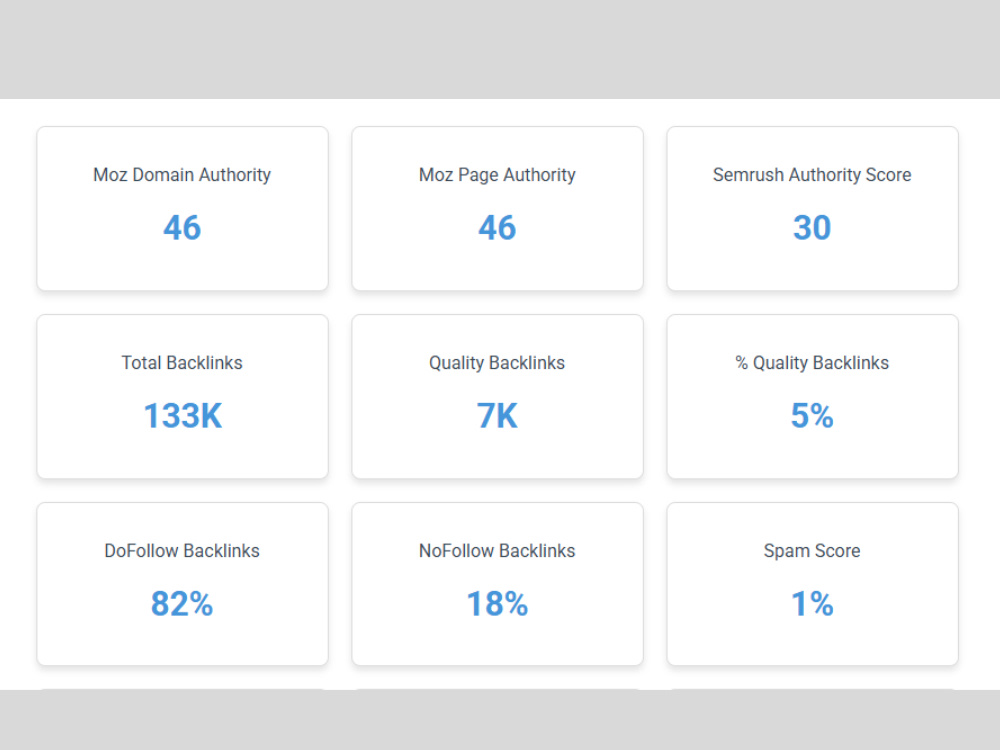Click the NoFollow Backlinks label
1000x750 pixels.
pos(497,550)
